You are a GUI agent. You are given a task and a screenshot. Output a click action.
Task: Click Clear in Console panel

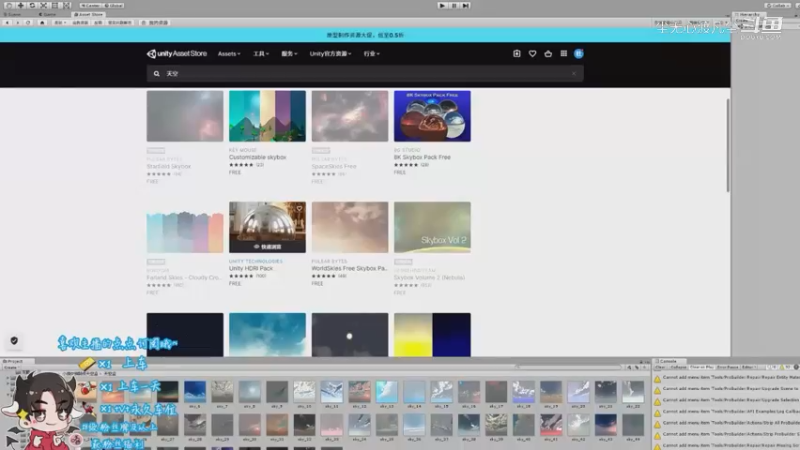click(x=660, y=367)
